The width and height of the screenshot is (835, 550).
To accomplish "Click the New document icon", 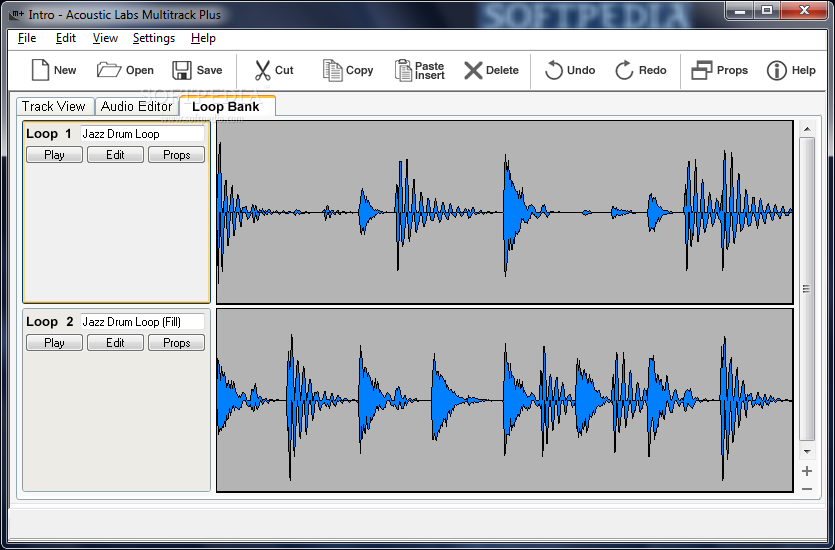I will 40,70.
